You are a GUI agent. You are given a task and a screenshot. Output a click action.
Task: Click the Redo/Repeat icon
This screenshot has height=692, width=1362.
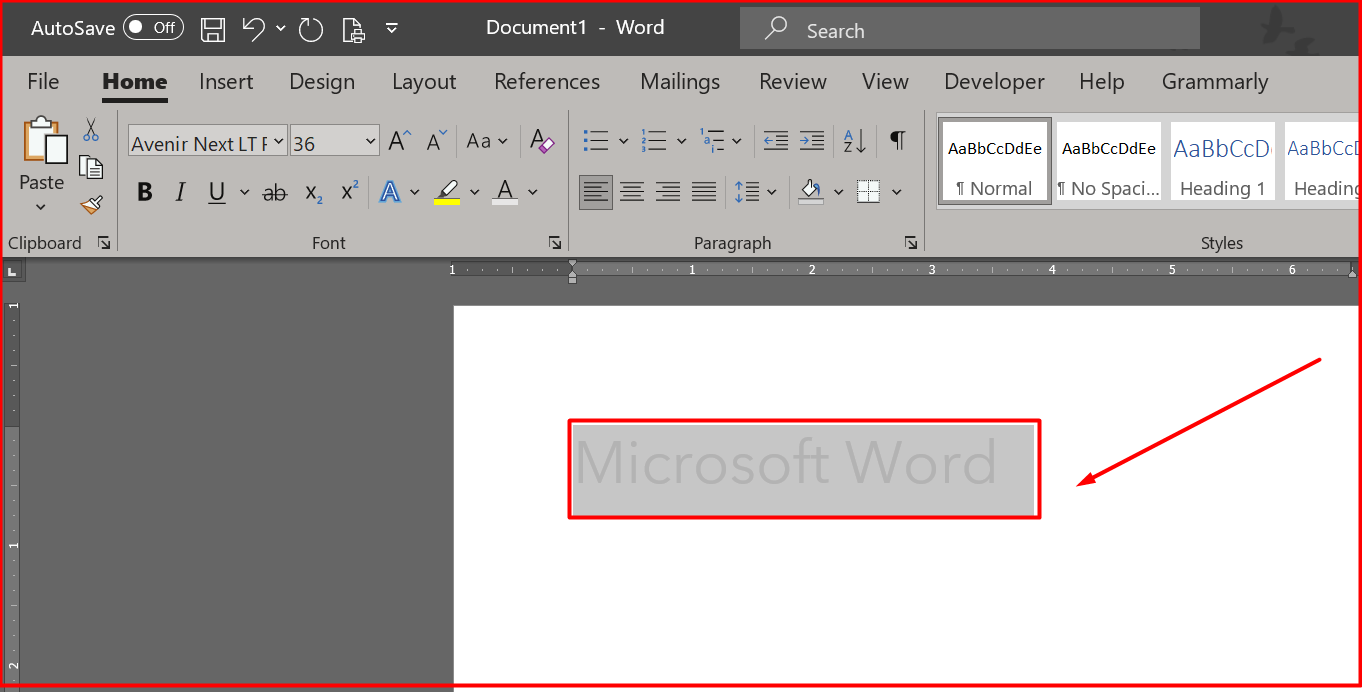[311, 30]
